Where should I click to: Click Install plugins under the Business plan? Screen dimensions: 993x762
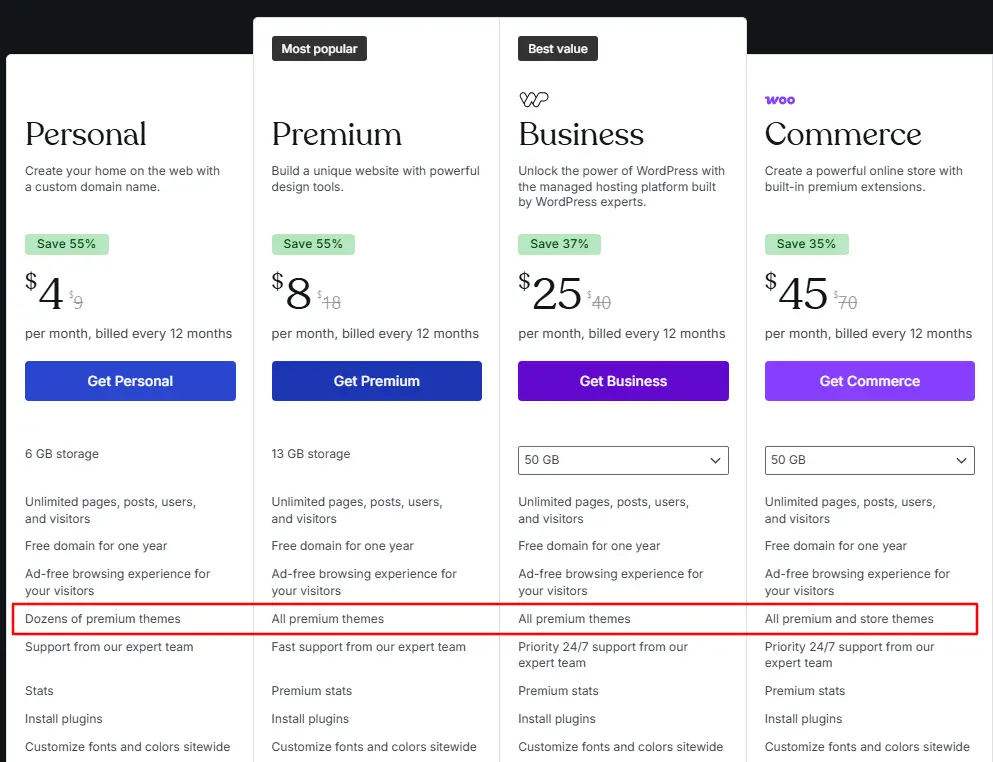tap(555, 718)
